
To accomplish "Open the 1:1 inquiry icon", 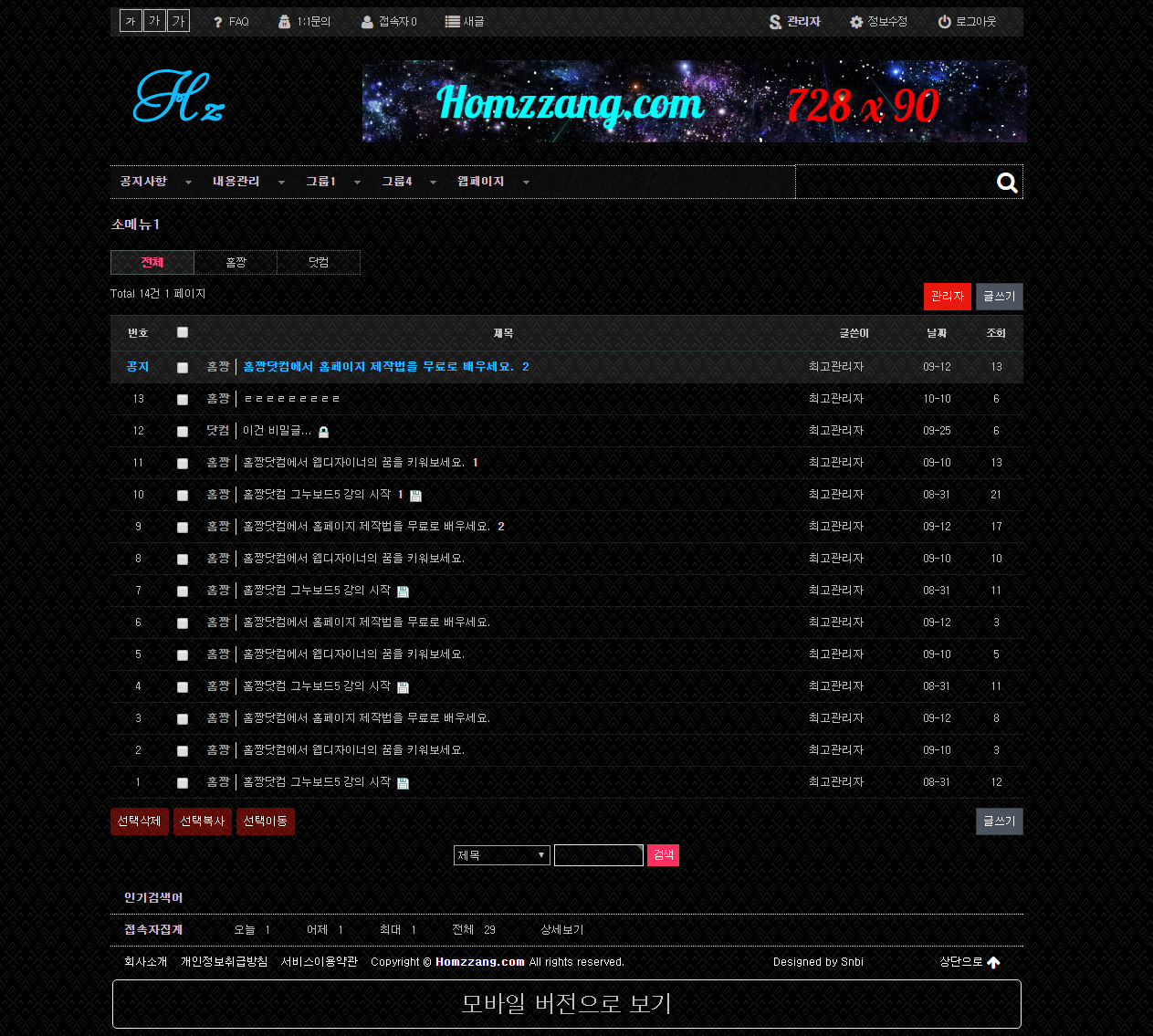I will coord(285,22).
